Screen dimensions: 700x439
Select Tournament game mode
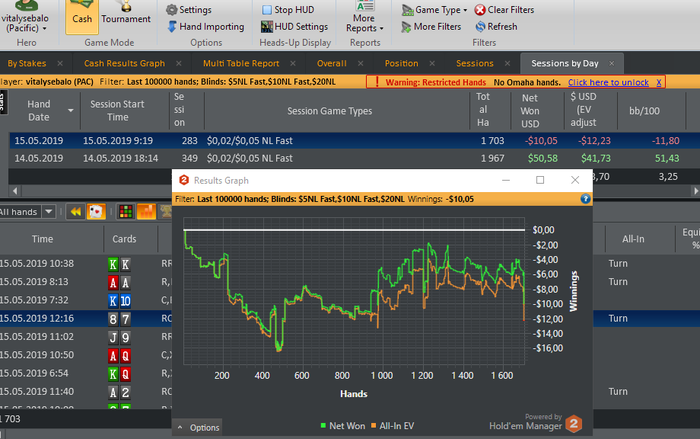(126, 13)
